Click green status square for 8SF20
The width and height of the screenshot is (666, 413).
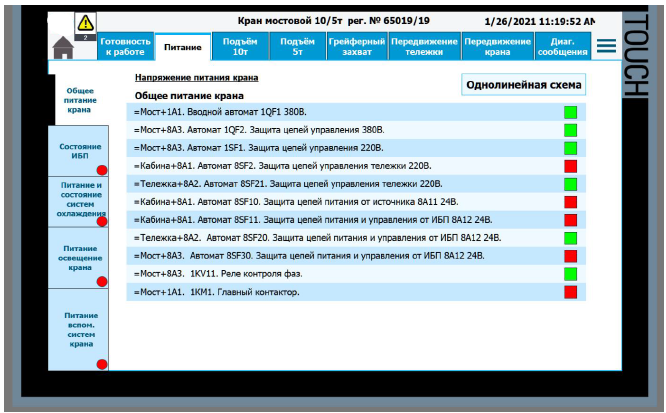pos(570,238)
